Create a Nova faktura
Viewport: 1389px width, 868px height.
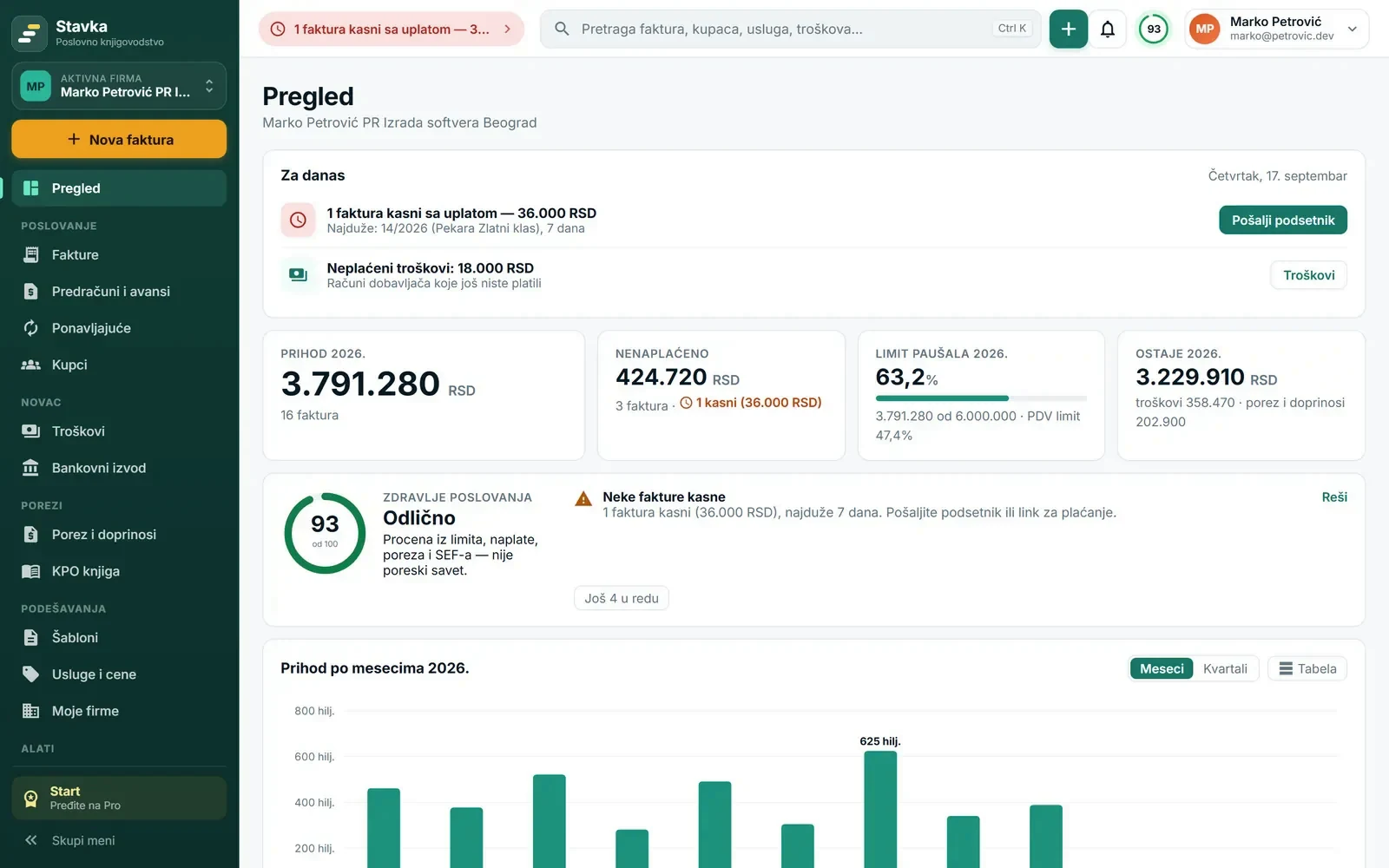pos(119,140)
